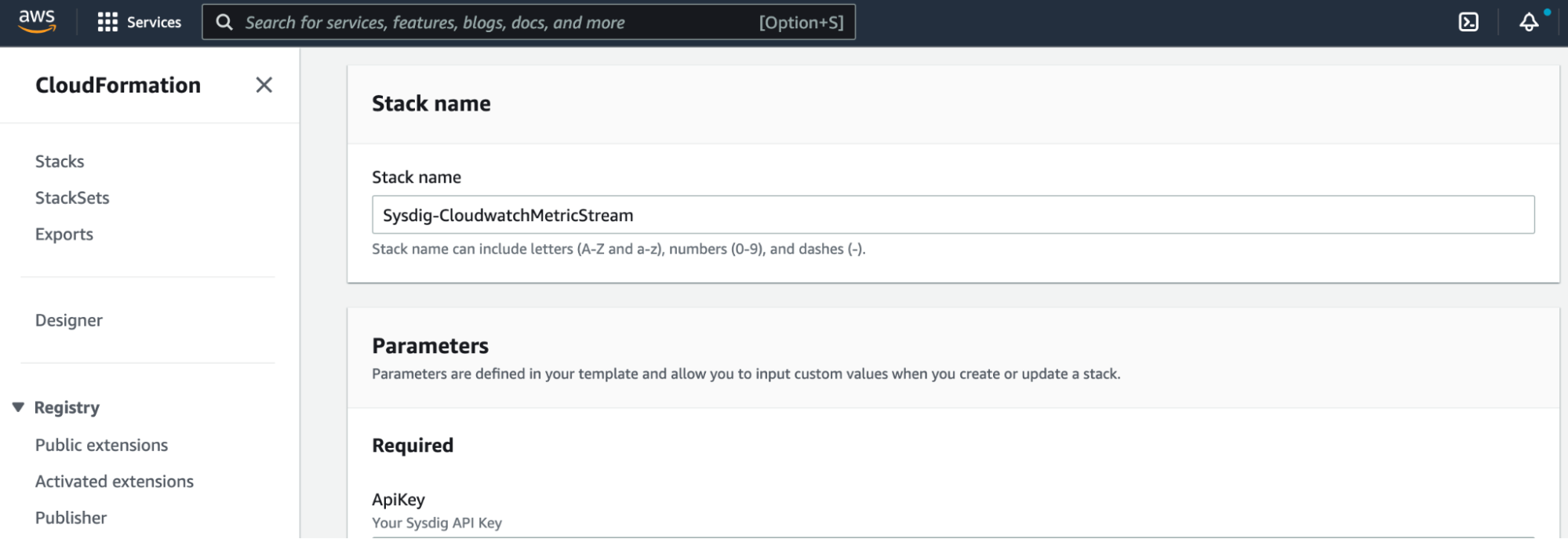Image resolution: width=1568 pixels, height=539 pixels.
Task: View CloudFormation Exports
Action: click(x=64, y=233)
